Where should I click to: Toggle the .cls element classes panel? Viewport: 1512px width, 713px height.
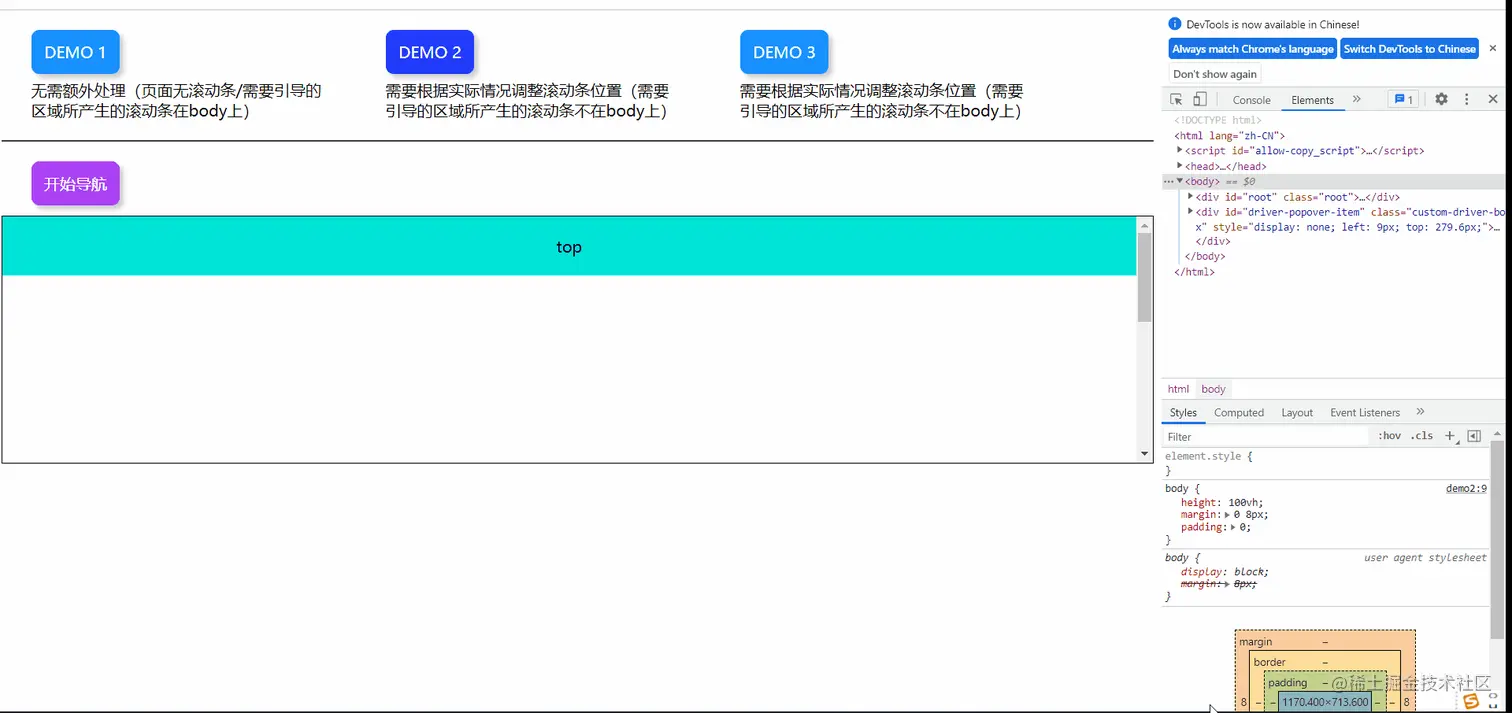tap(1421, 436)
